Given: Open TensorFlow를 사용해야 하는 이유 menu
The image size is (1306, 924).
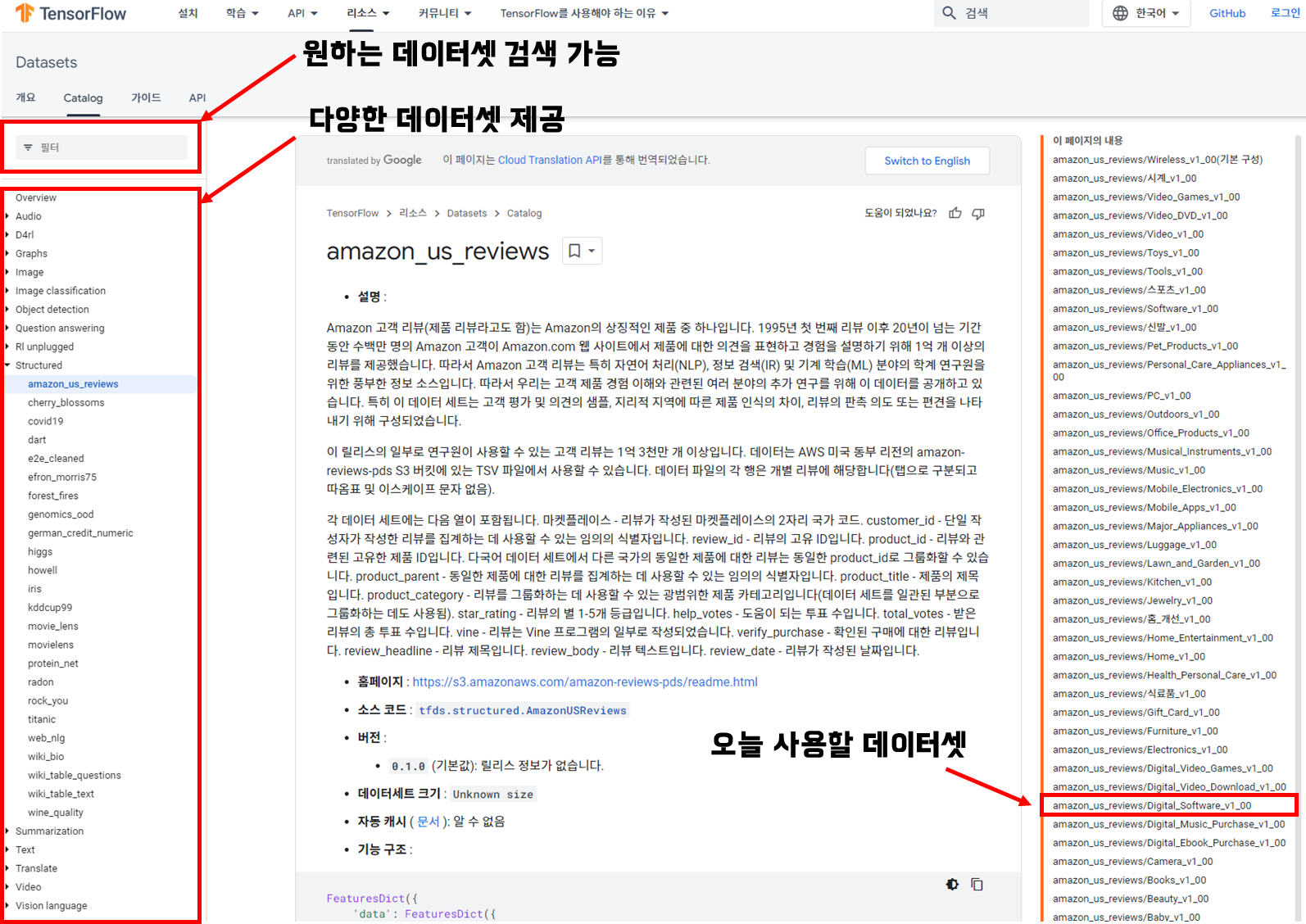Looking at the screenshot, I should [584, 13].
